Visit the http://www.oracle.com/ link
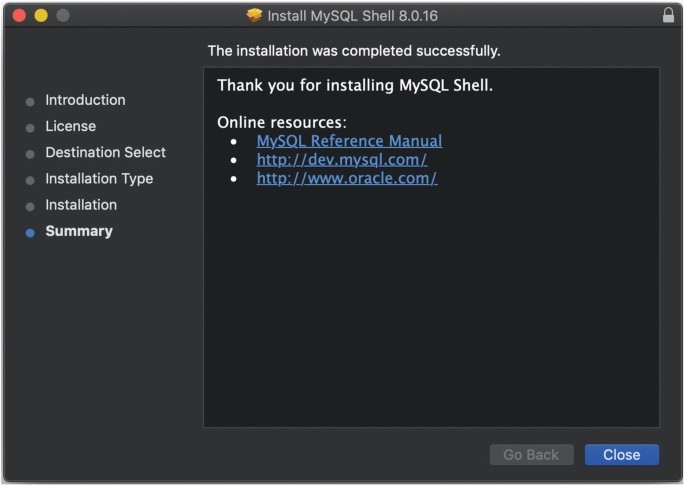 (x=347, y=179)
